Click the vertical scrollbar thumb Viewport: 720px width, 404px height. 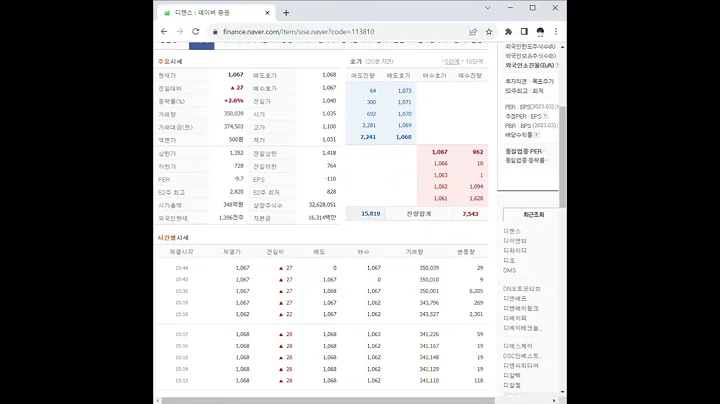tap(562, 156)
